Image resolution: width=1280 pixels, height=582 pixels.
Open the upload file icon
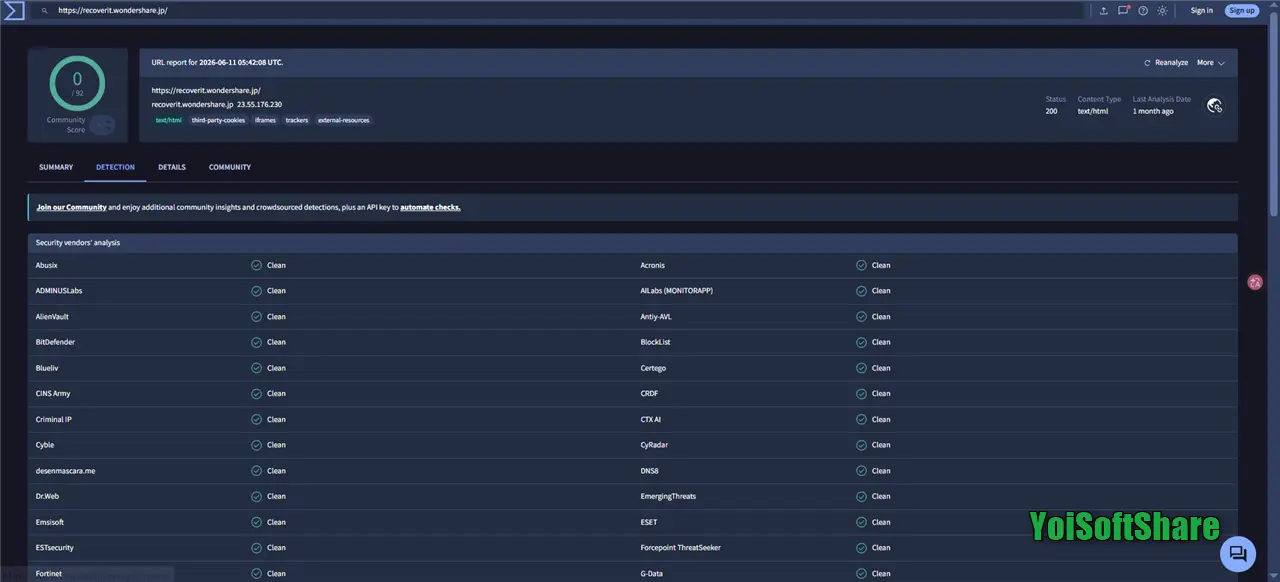click(1104, 10)
